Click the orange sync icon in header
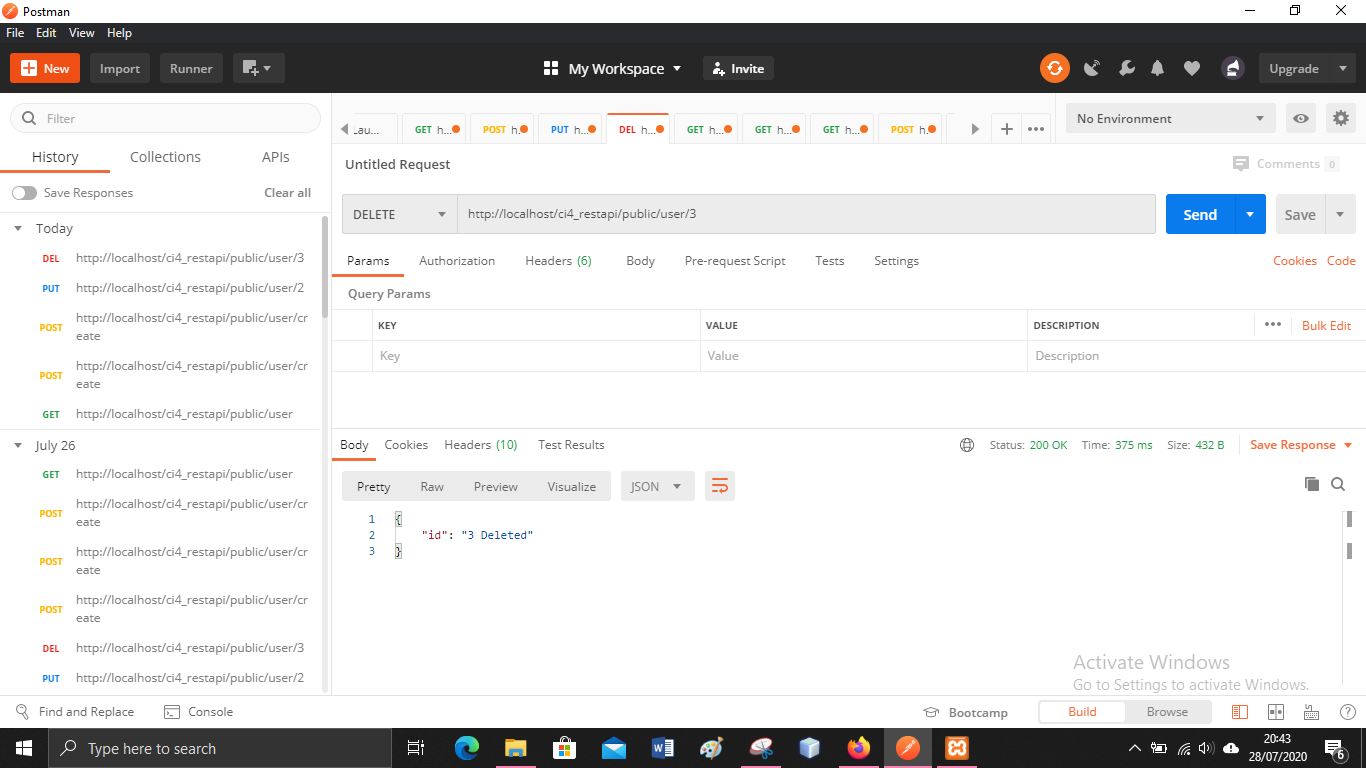The height and width of the screenshot is (768, 1366). (1054, 68)
